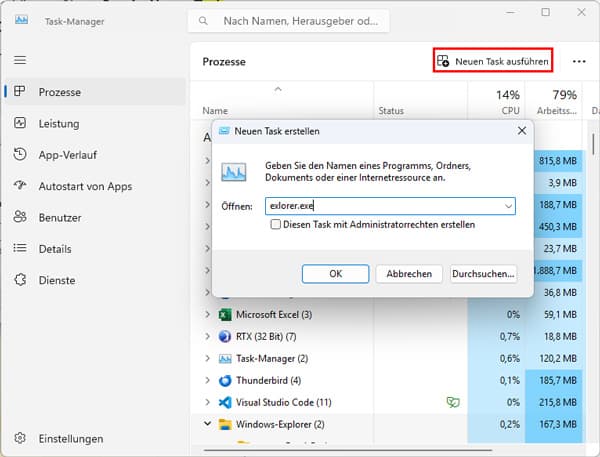Click the App-Verlauf history icon
This screenshot has height=457, width=600.
(20, 154)
